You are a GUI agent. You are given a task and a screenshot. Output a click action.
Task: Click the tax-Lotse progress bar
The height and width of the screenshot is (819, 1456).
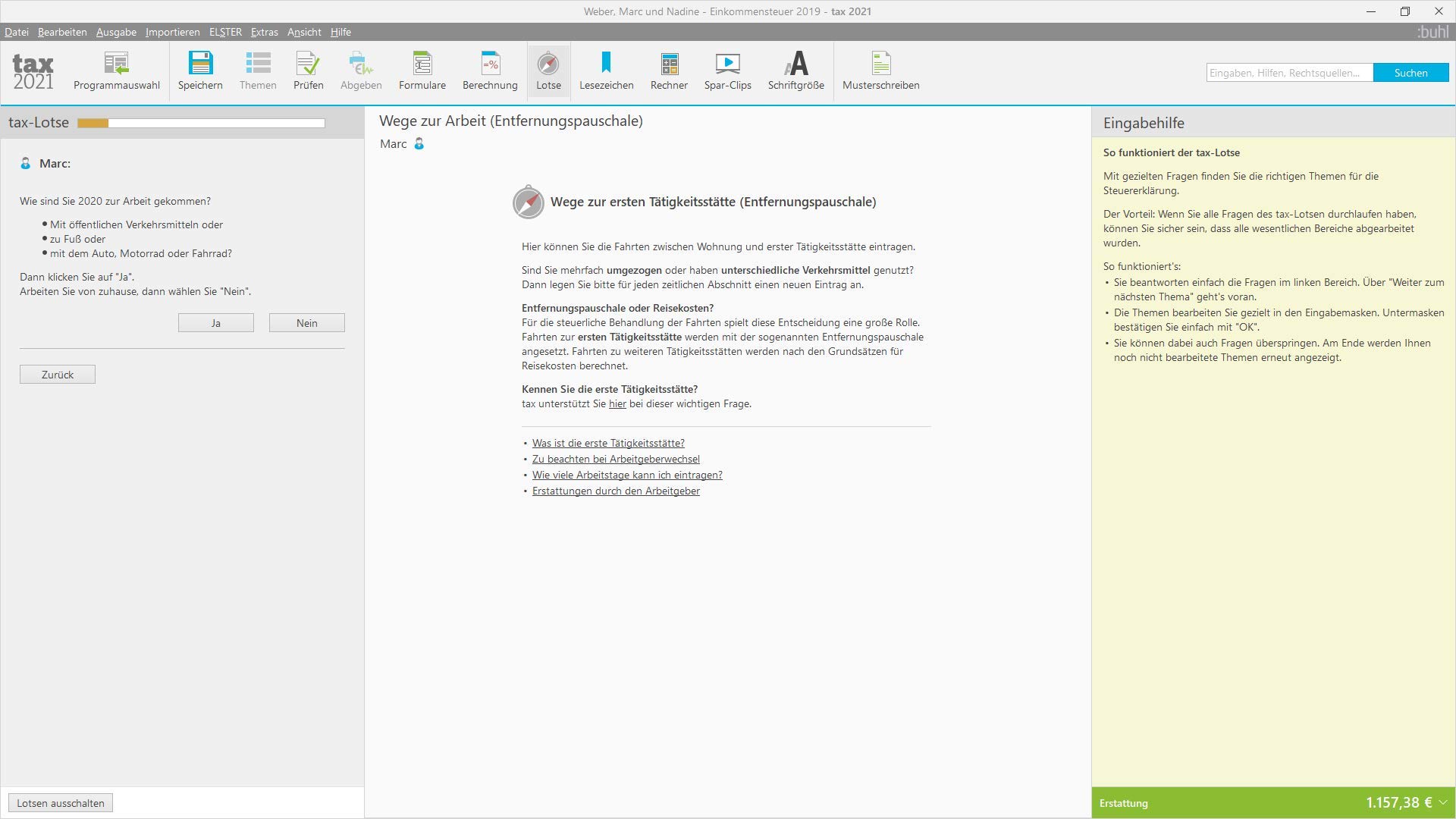[x=201, y=124]
